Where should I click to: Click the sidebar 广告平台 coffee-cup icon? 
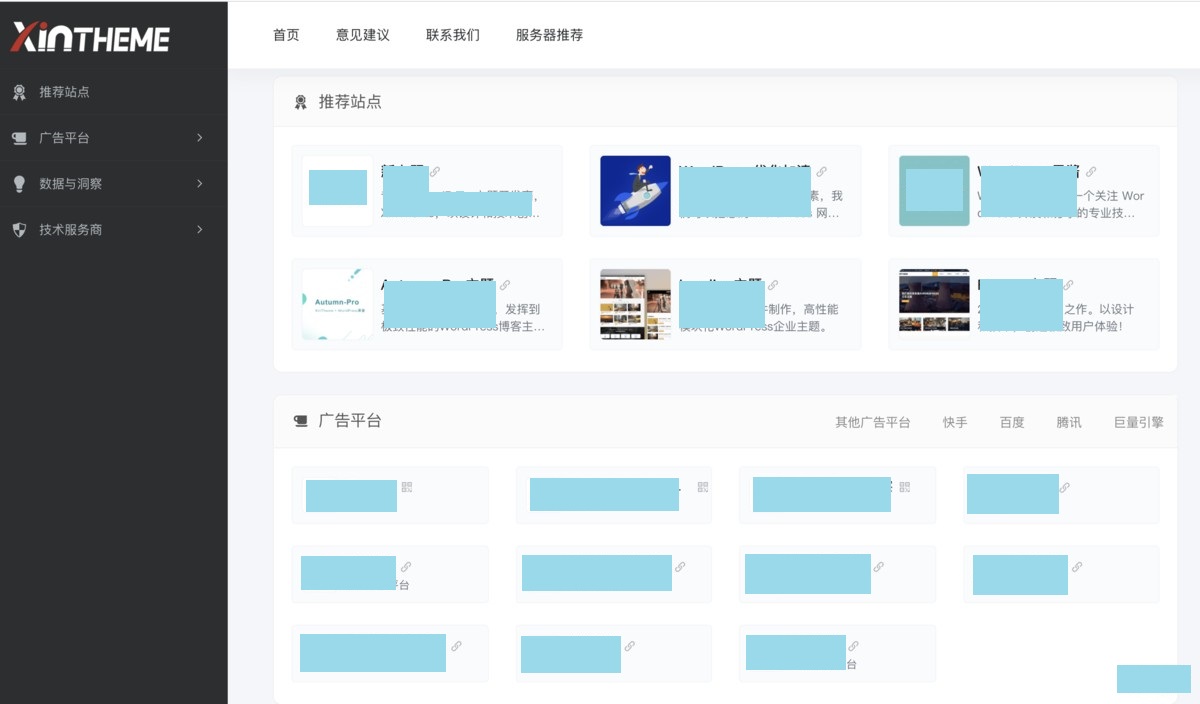(x=19, y=138)
